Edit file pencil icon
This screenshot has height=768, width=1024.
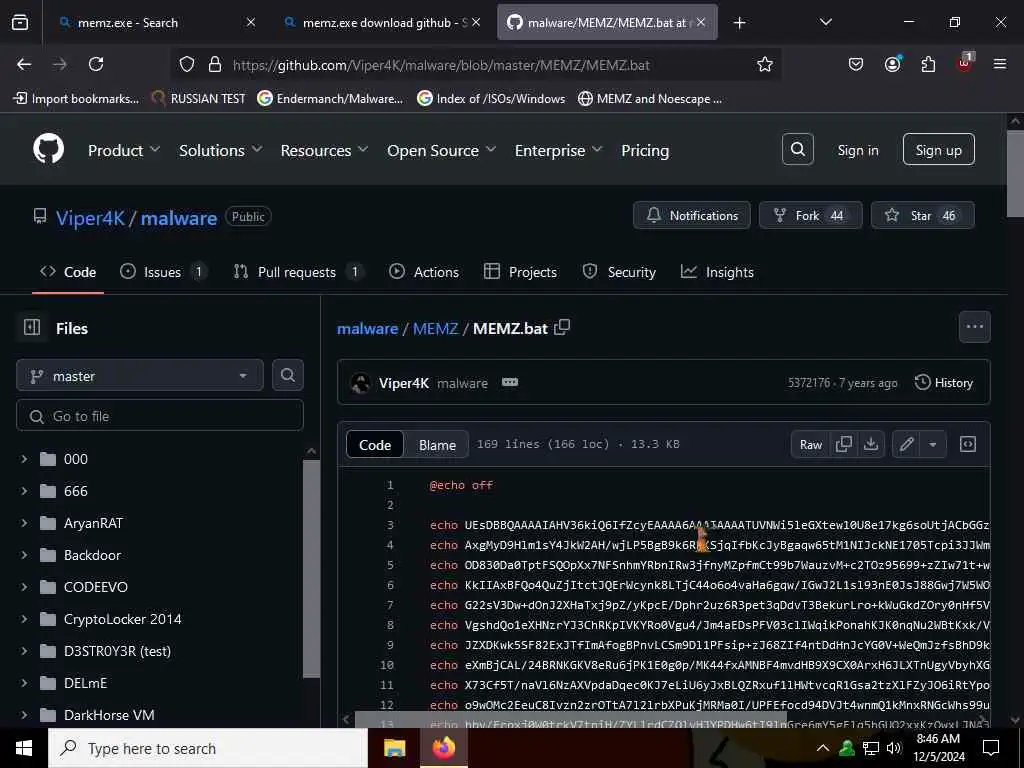point(906,444)
